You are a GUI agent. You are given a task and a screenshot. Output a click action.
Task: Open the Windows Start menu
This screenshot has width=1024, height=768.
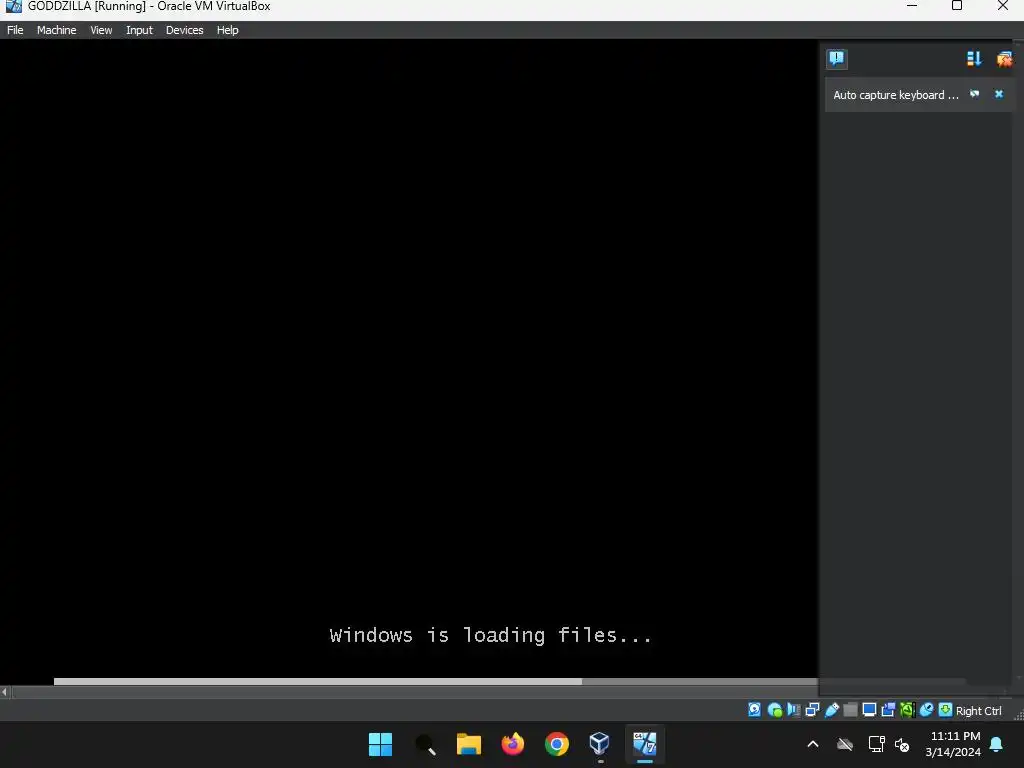380,744
